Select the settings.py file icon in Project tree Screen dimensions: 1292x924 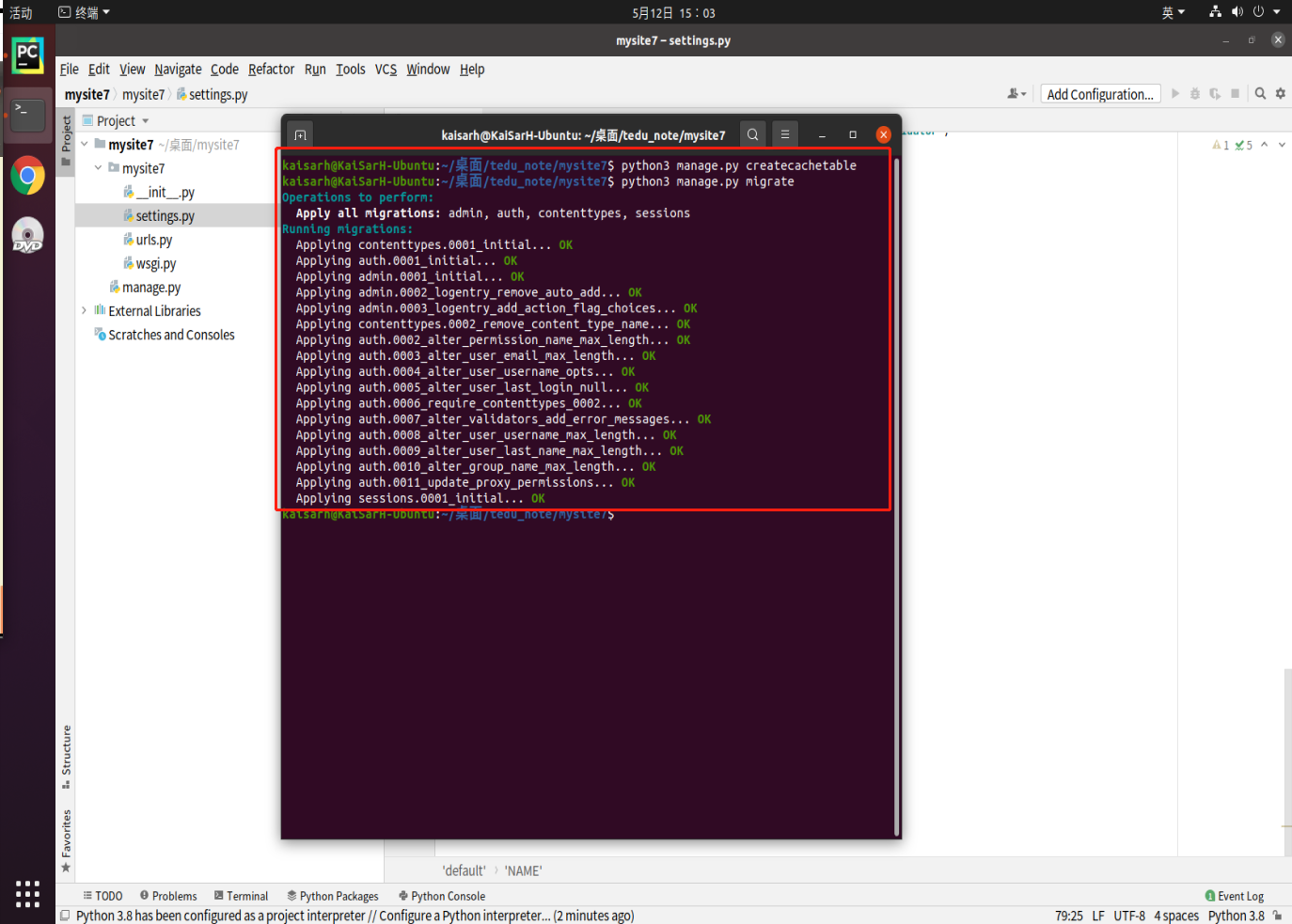[128, 215]
